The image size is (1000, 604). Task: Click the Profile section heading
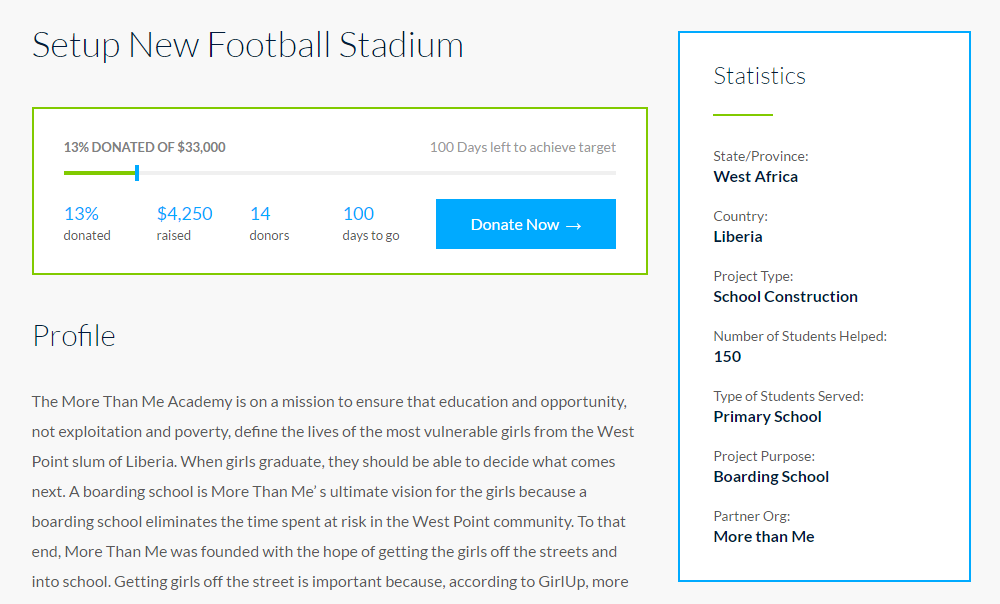[73, 335]
